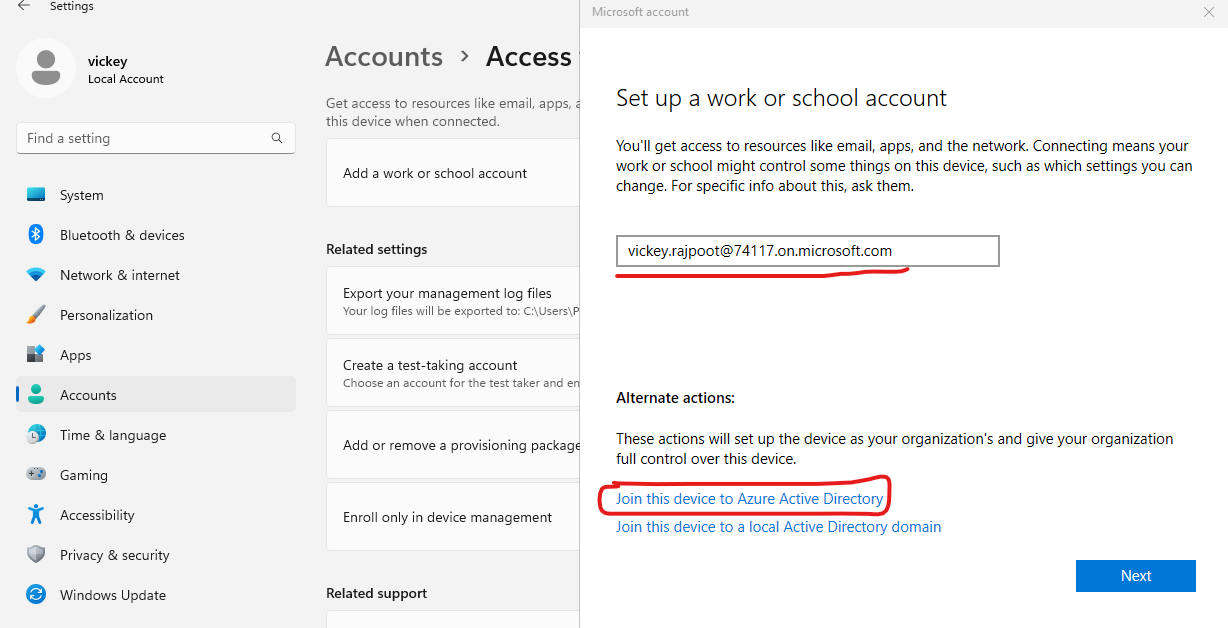Viewport: 1228px width, 628px height.
Task: Click the Windows Update sync icon
Action: point(36,595)
